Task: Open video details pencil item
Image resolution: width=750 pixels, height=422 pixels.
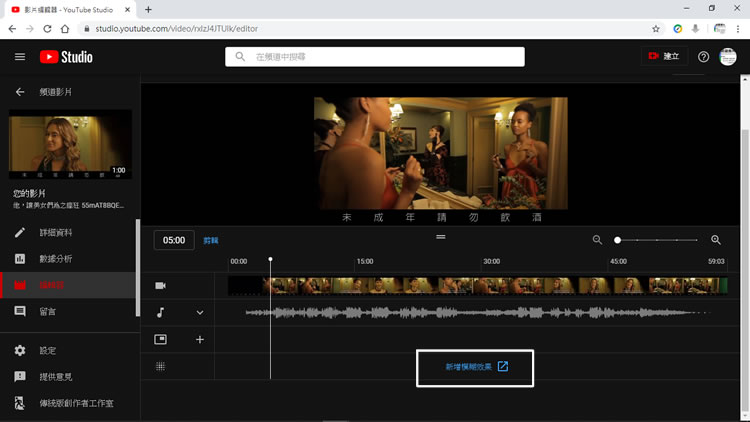Action: [x=68, y=233]
